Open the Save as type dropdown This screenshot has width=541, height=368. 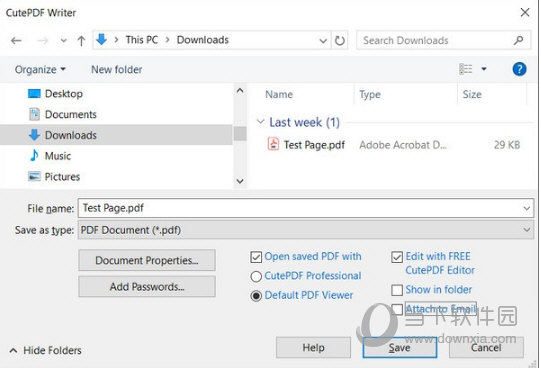305,230
